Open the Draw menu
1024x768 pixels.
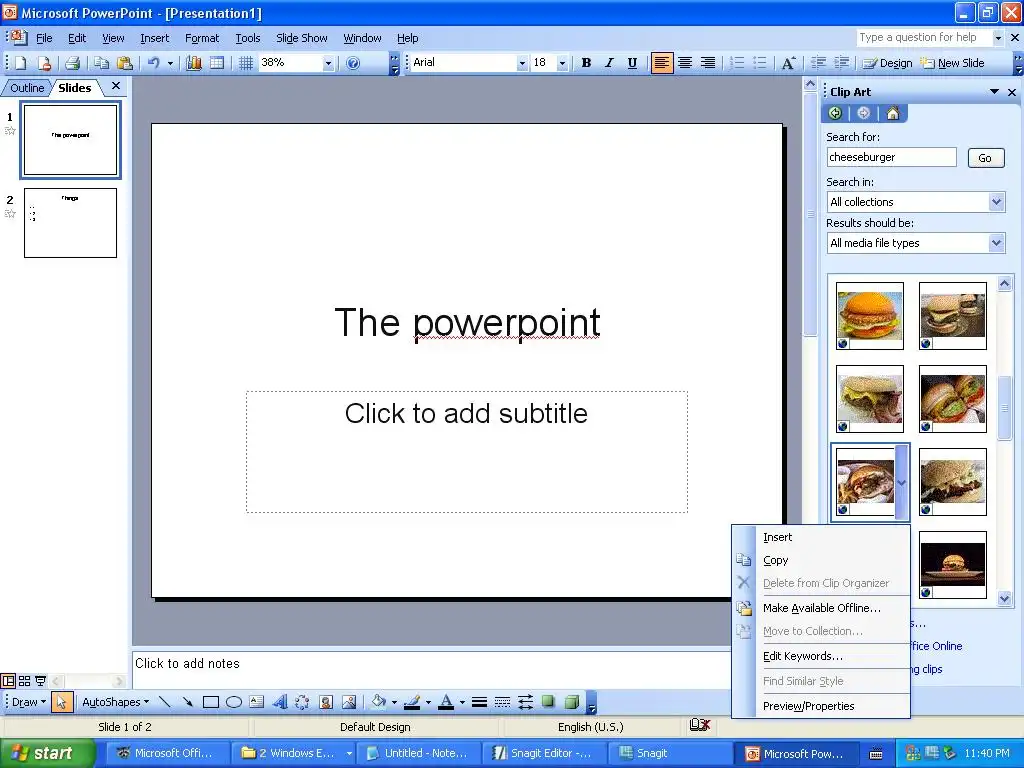tap(29, 702)
